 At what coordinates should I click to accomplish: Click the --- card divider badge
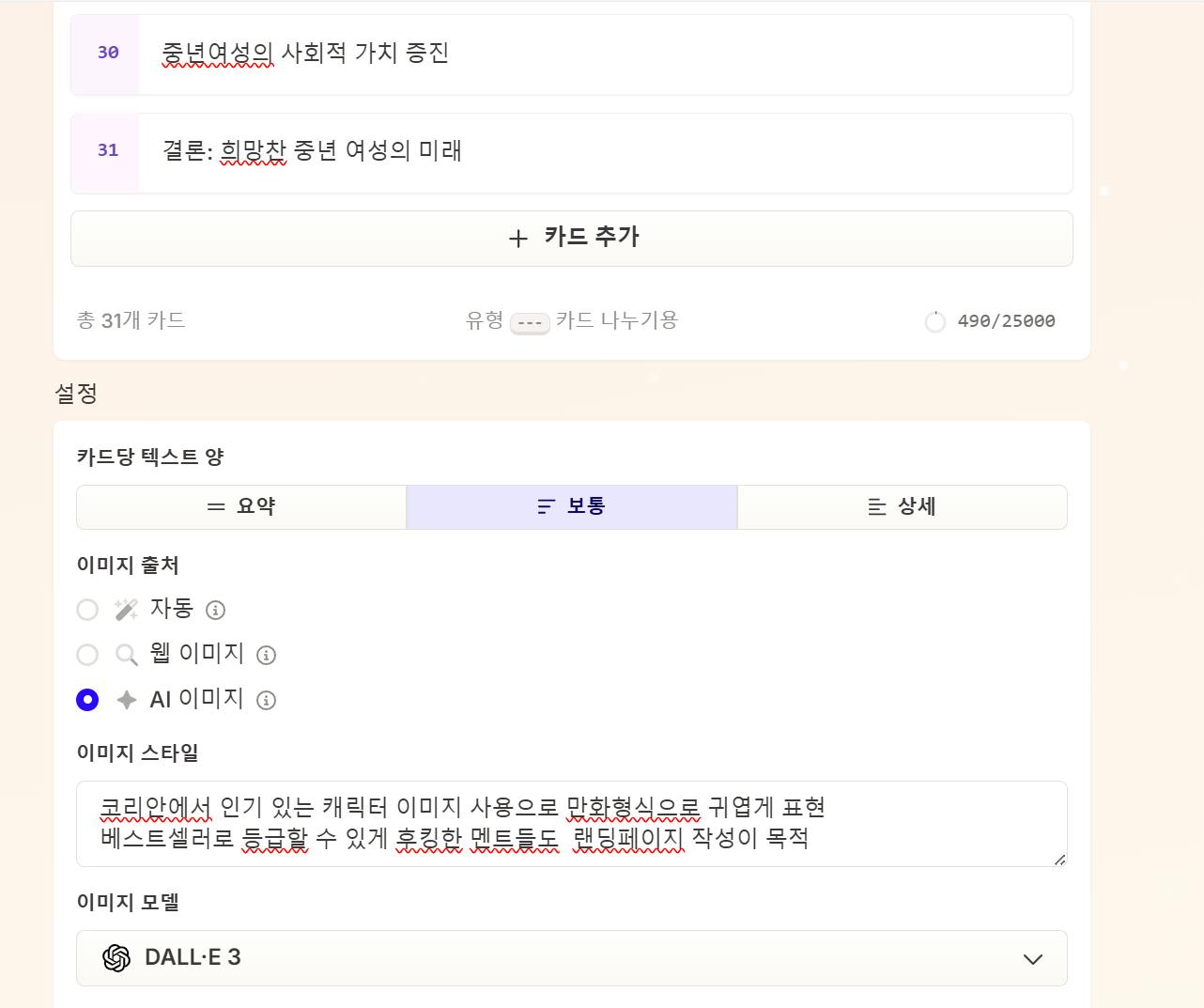530,323
